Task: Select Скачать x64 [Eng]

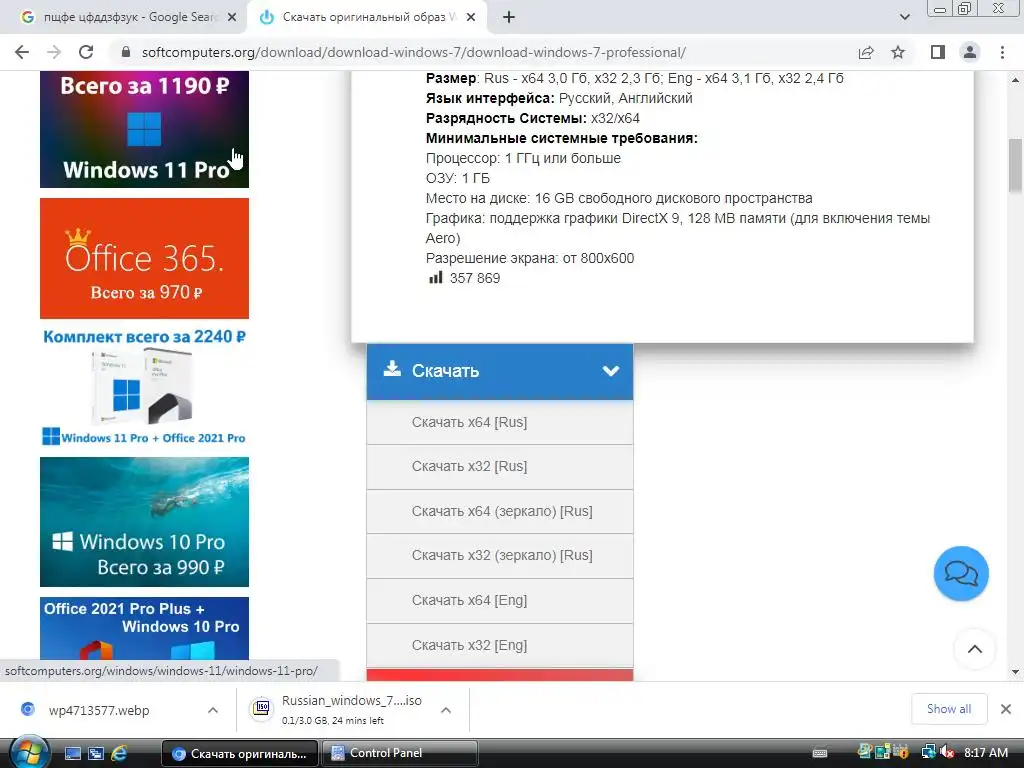Action: click(x=500, y=600)
